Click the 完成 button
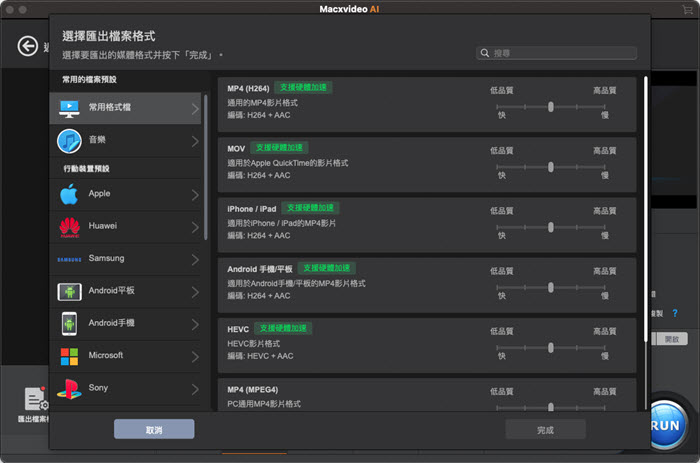This screenshot has height=463, width=700. click(x=546, y=429)
